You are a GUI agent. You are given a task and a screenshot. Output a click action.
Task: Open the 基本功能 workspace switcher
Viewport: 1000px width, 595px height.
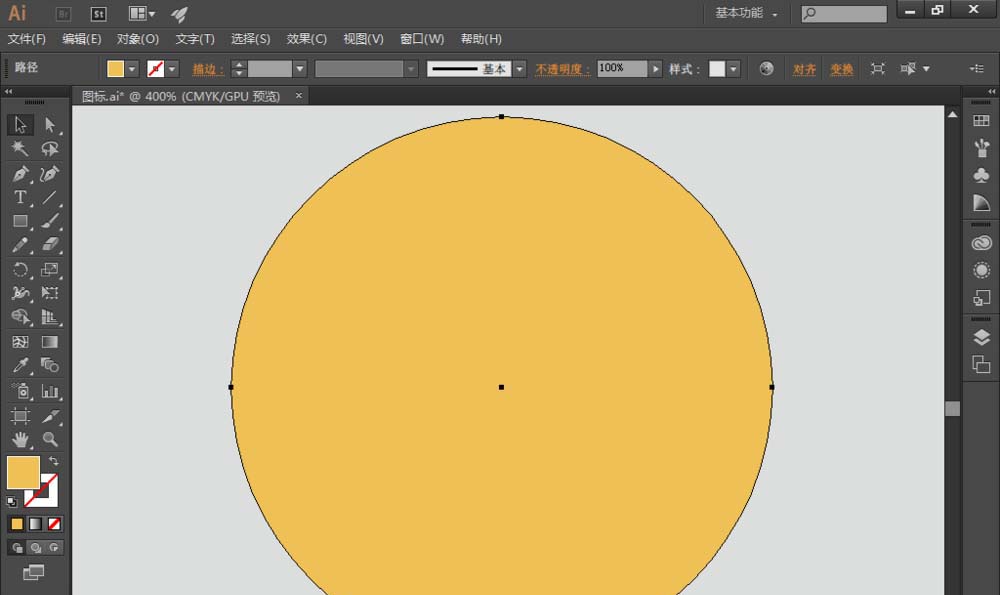pyautogui.click(x=746, y=13)
